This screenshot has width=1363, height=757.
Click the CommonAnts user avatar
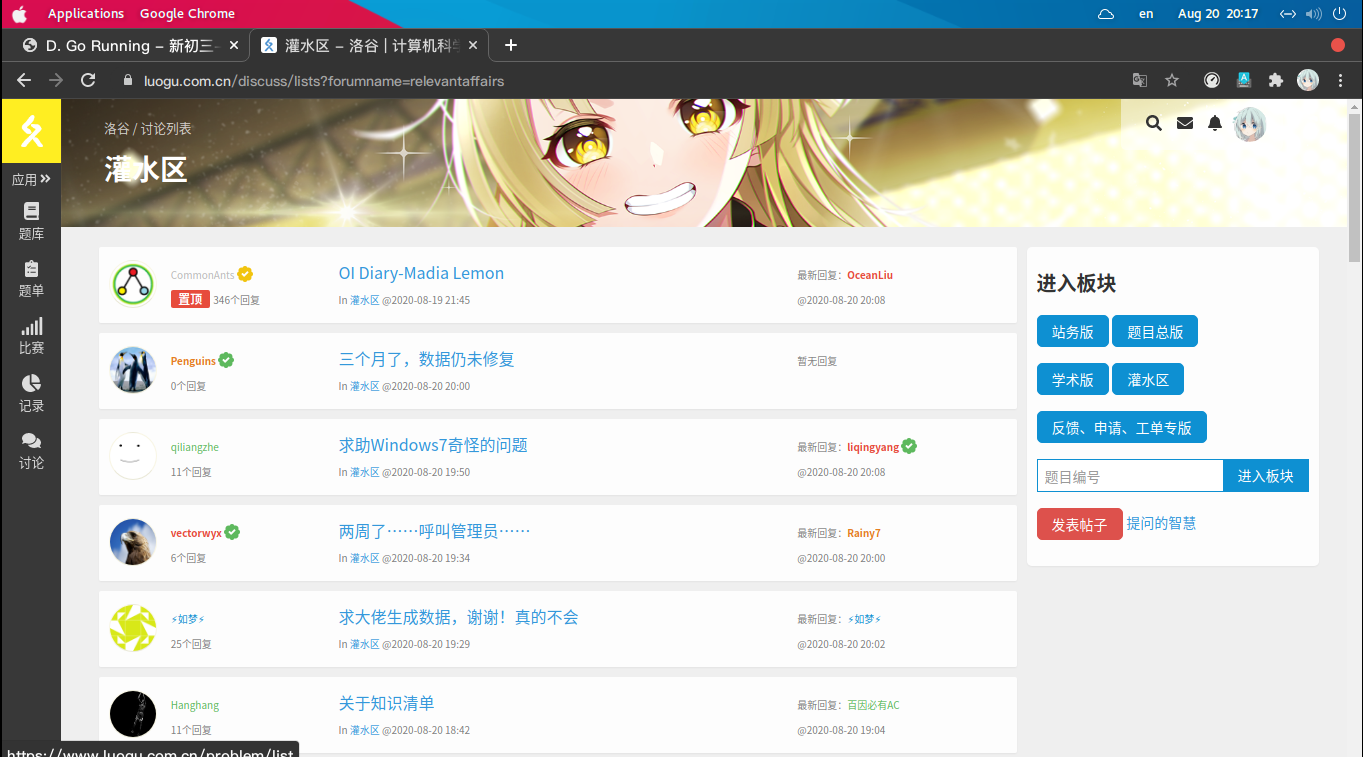(133, 285)
